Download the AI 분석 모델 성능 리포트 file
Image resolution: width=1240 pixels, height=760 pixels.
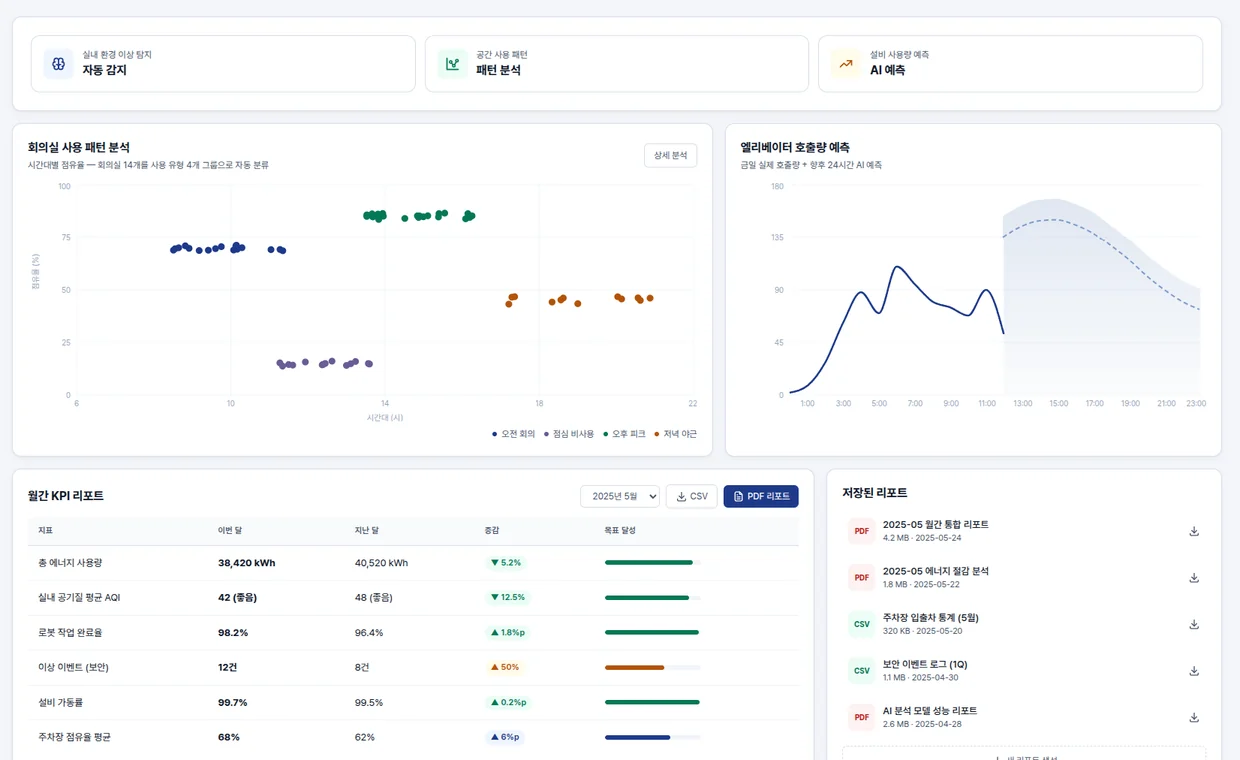[x=1194, y=717]
